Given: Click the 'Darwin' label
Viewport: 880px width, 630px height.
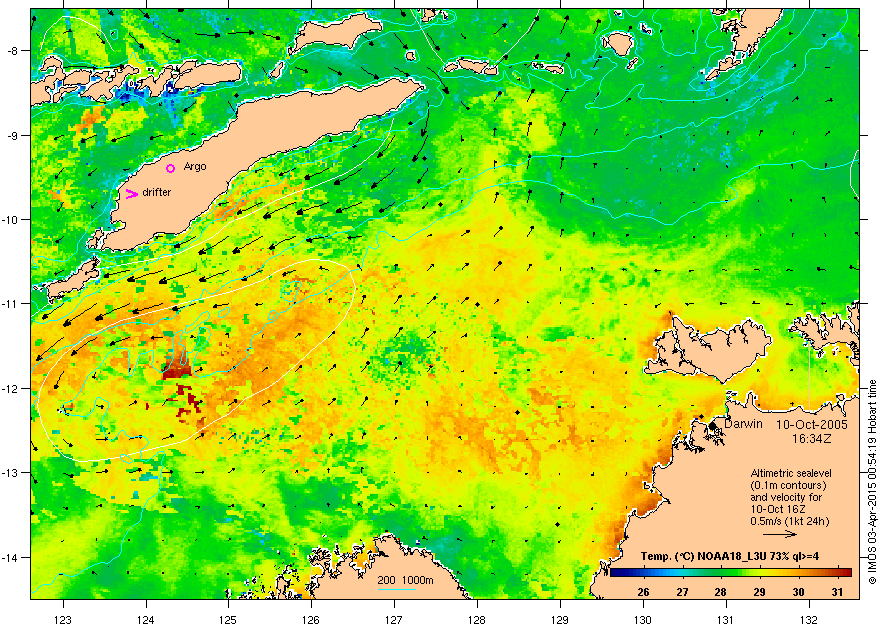Looking at the screenshot, I should (x=743, y=424).
